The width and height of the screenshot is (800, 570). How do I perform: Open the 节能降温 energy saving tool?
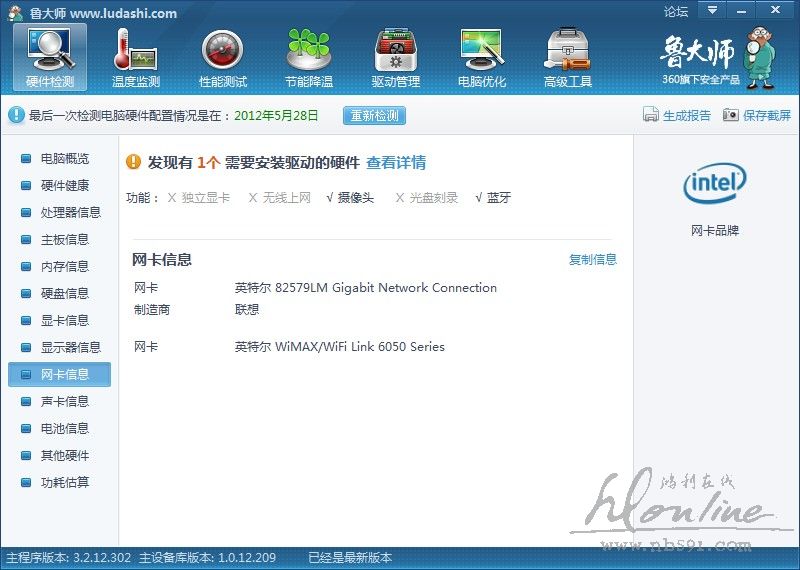click(x=309, y=58)
